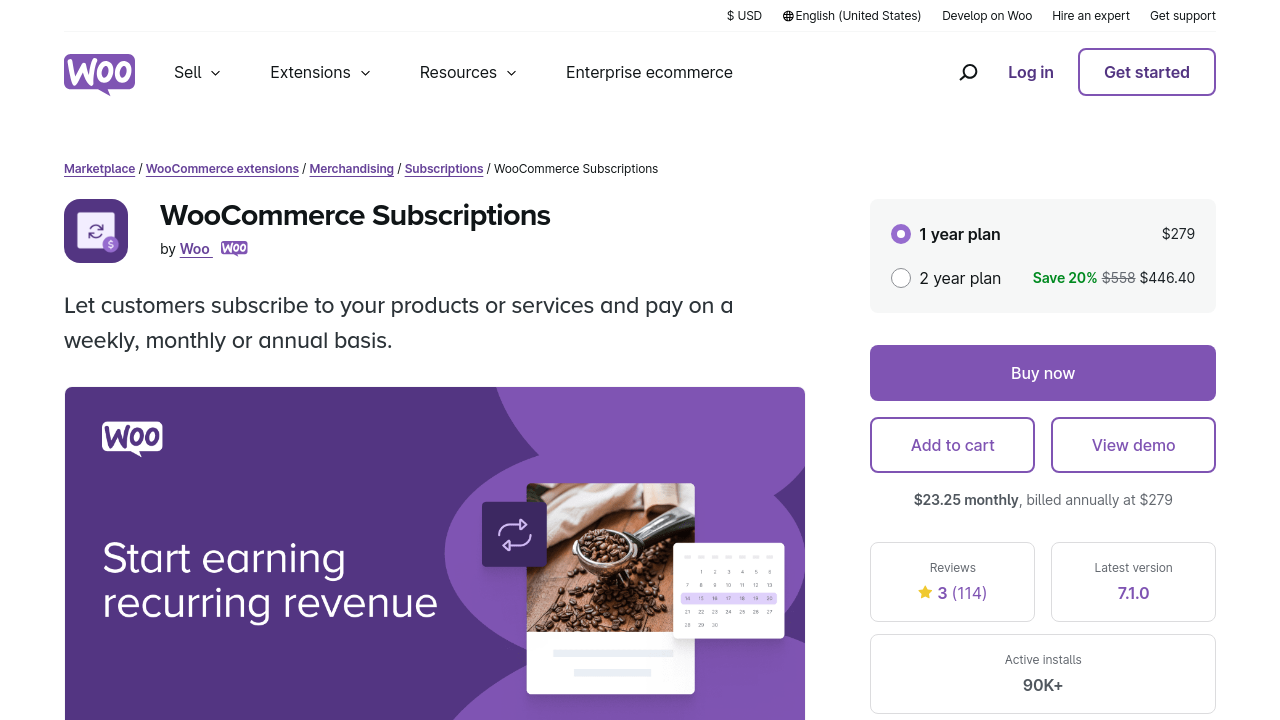
Task: Click the yellow reviews star icon
Action: tap(925, 593)
